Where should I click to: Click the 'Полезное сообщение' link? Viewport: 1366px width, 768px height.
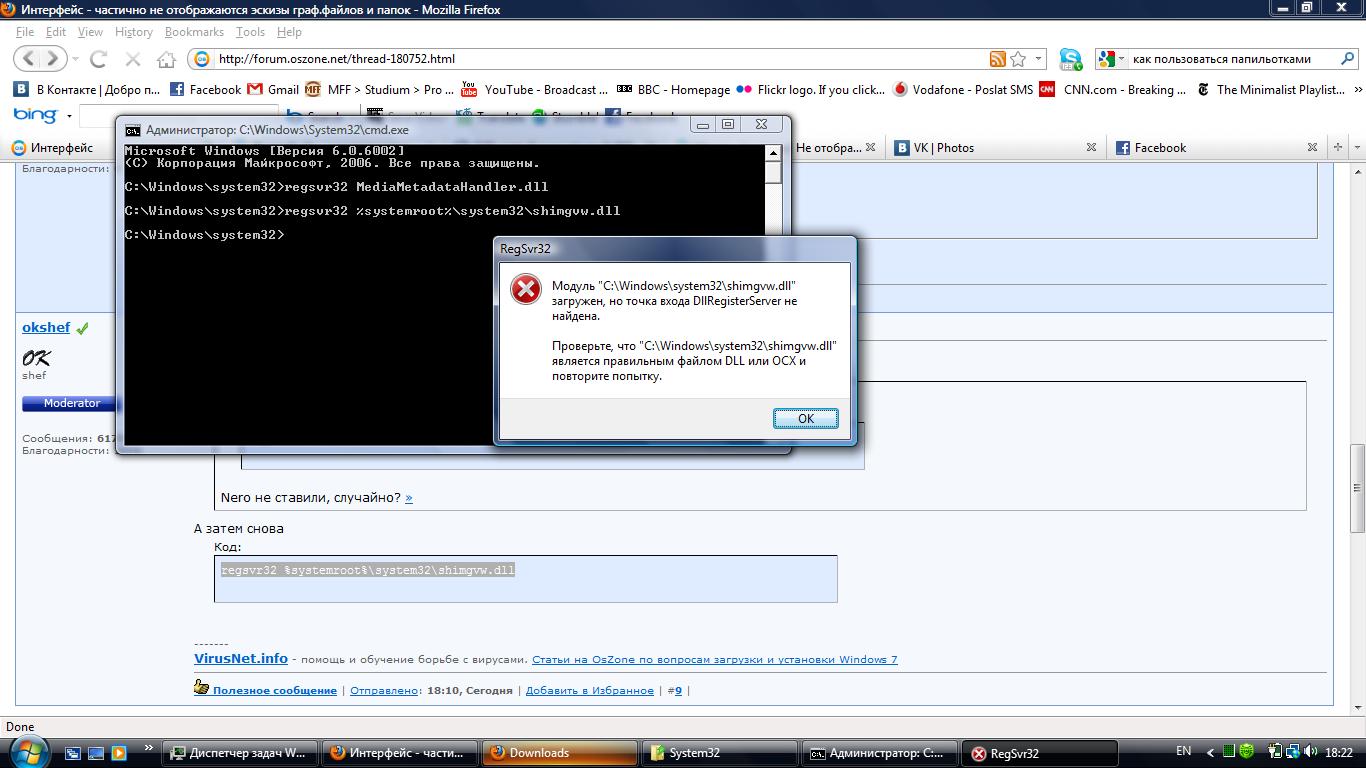click(274, 690)
